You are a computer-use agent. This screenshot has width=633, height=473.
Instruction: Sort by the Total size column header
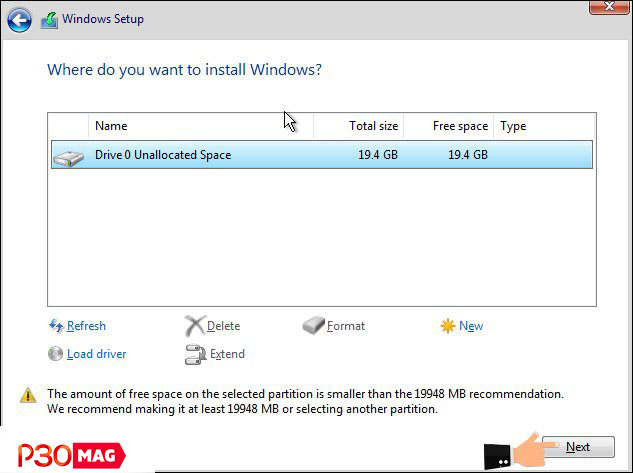pyautogui.click(x=358, y=126)
